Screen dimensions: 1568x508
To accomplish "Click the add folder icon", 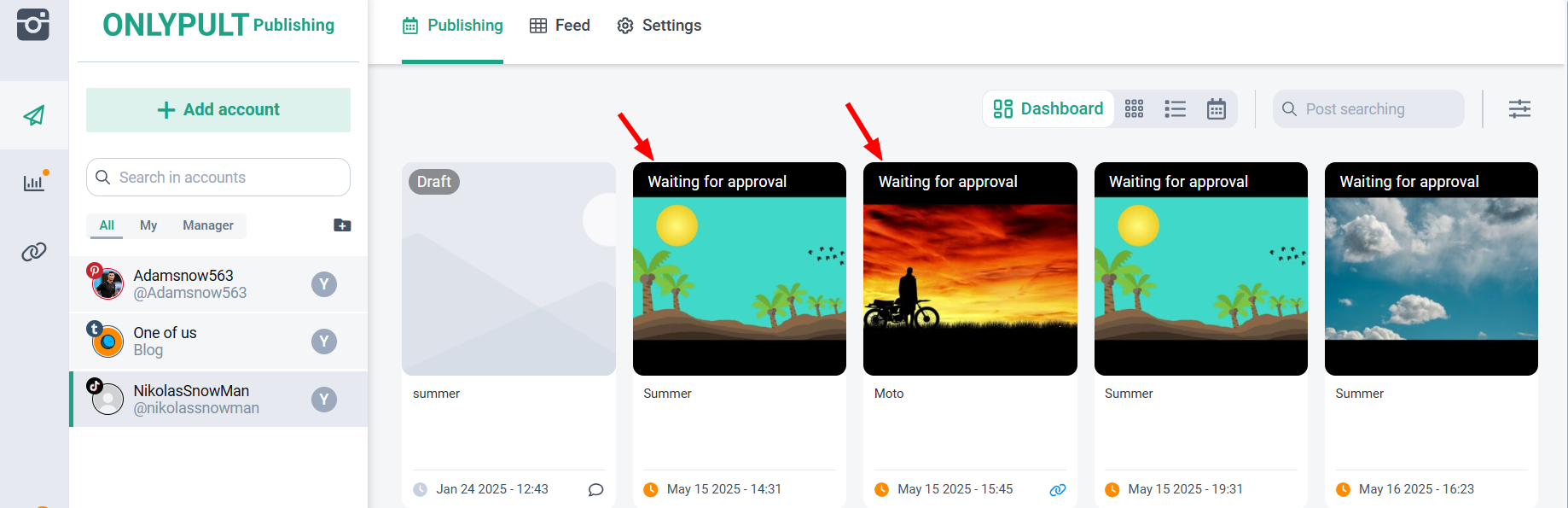I will pos(342,225).
